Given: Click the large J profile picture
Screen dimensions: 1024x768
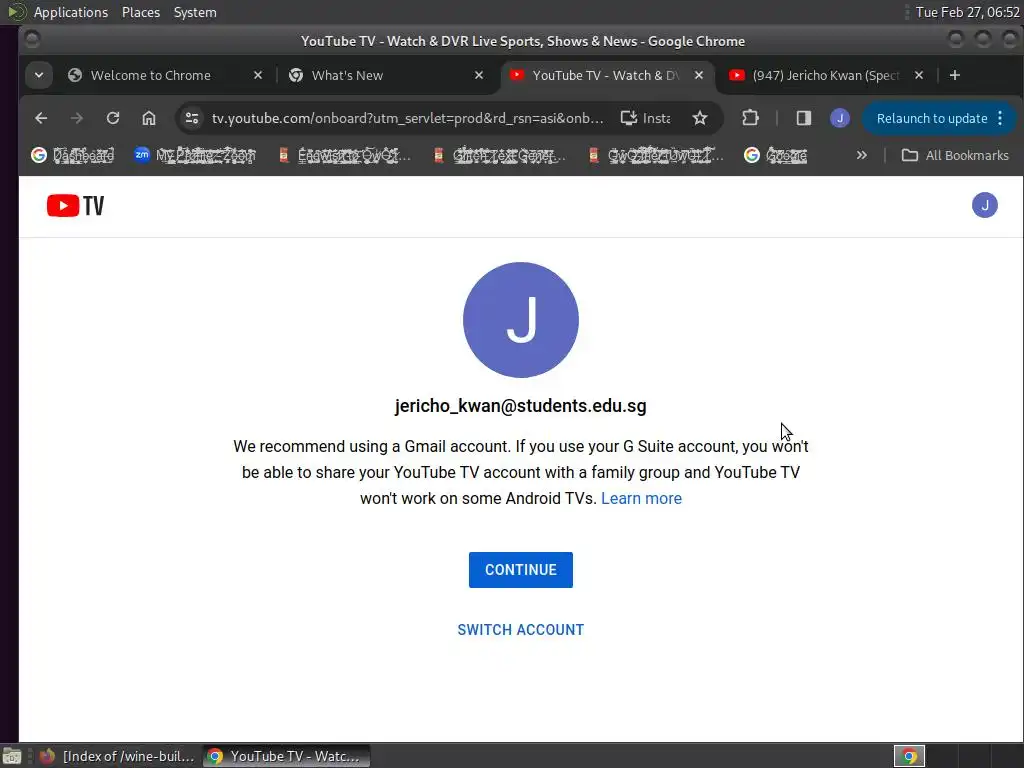Looking at the screenshot, I should (x=520, y=320).
